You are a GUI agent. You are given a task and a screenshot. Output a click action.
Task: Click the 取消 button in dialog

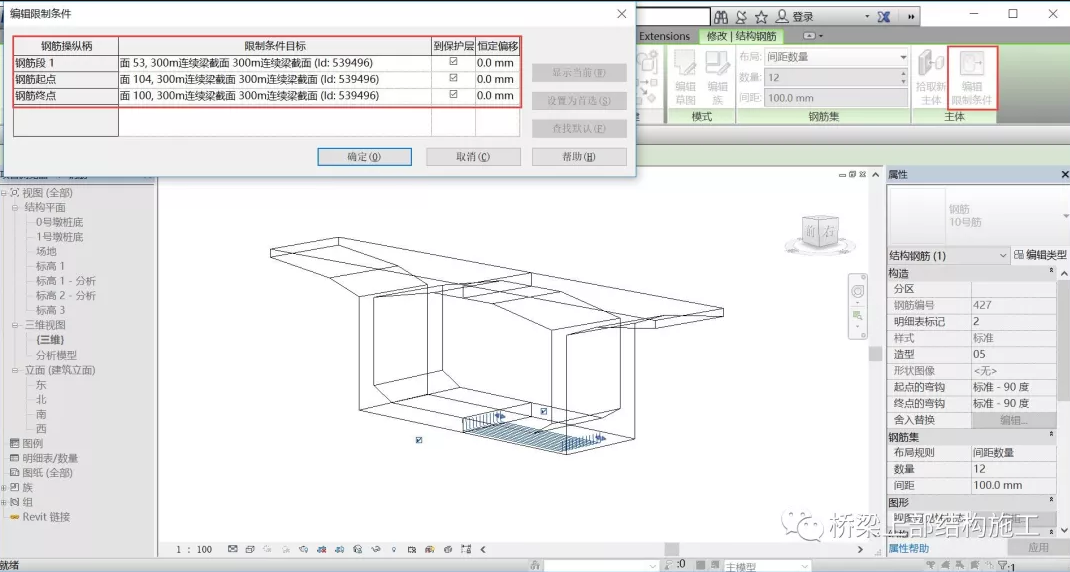tap(473, 156)
